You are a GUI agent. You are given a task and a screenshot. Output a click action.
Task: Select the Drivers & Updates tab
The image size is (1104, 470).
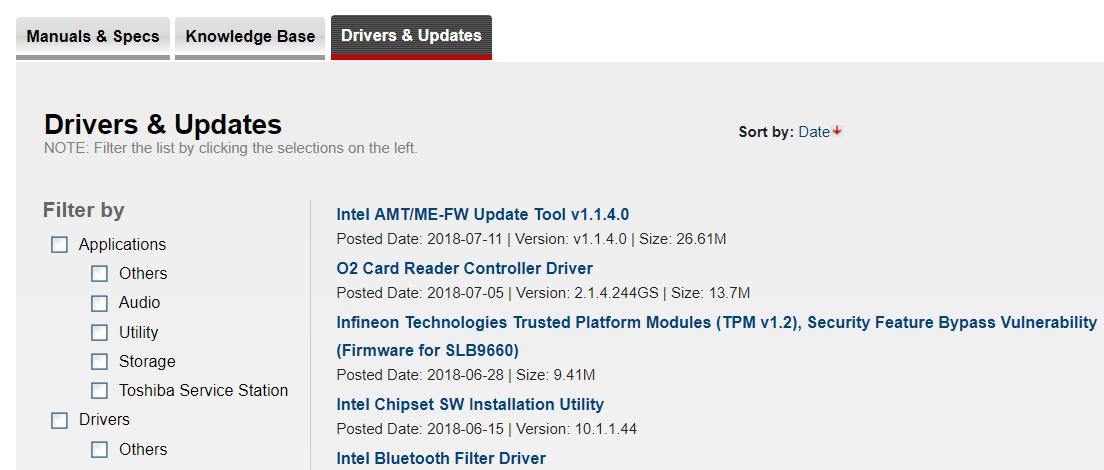click(411, 36)
